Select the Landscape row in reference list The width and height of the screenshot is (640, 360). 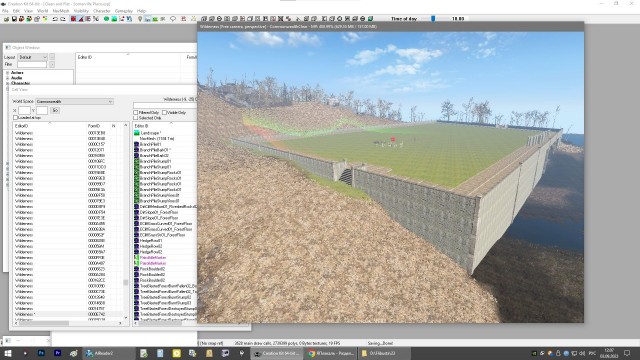(x=165, y=133)
